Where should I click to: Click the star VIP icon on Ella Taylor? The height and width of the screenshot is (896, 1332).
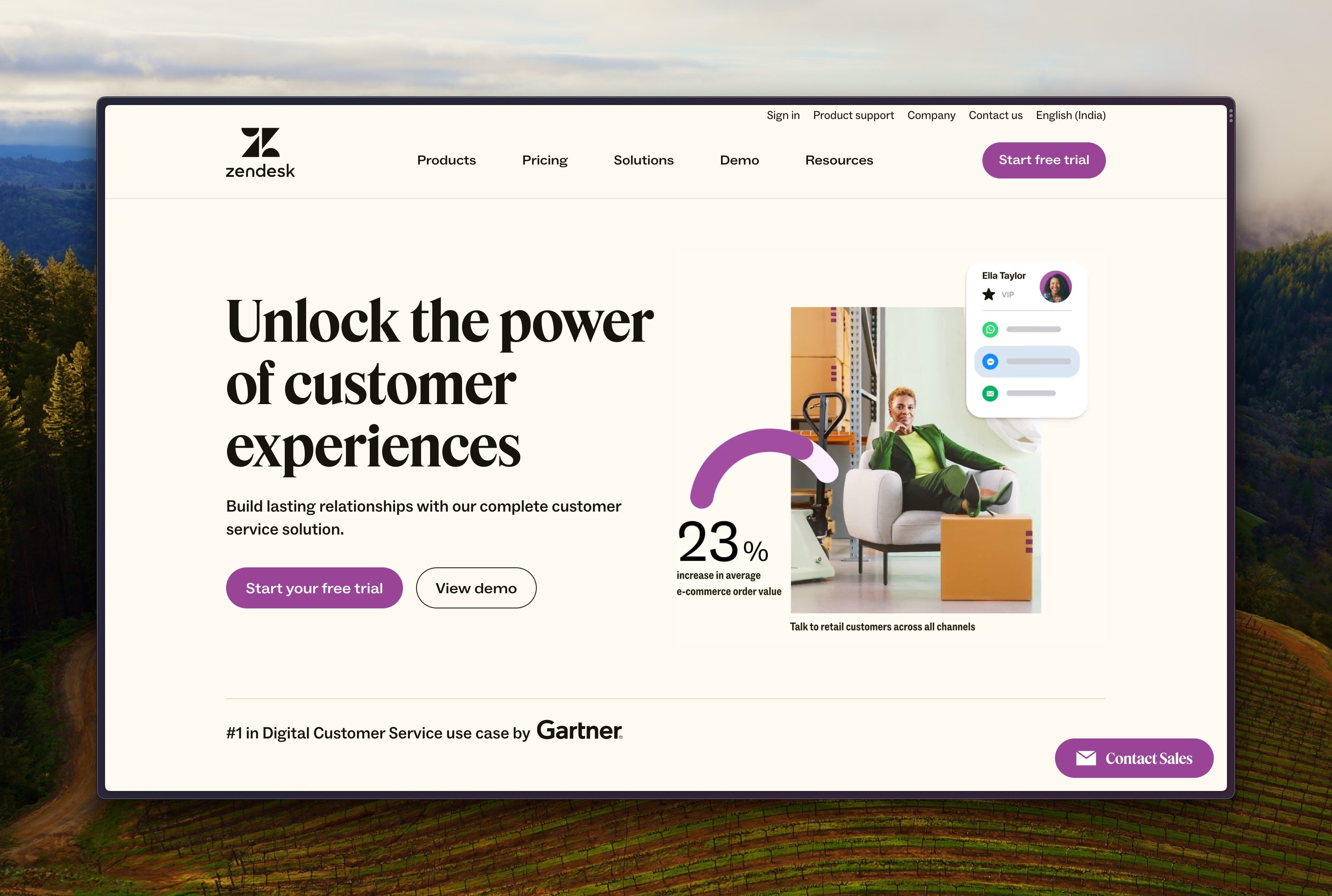(988, 295)
